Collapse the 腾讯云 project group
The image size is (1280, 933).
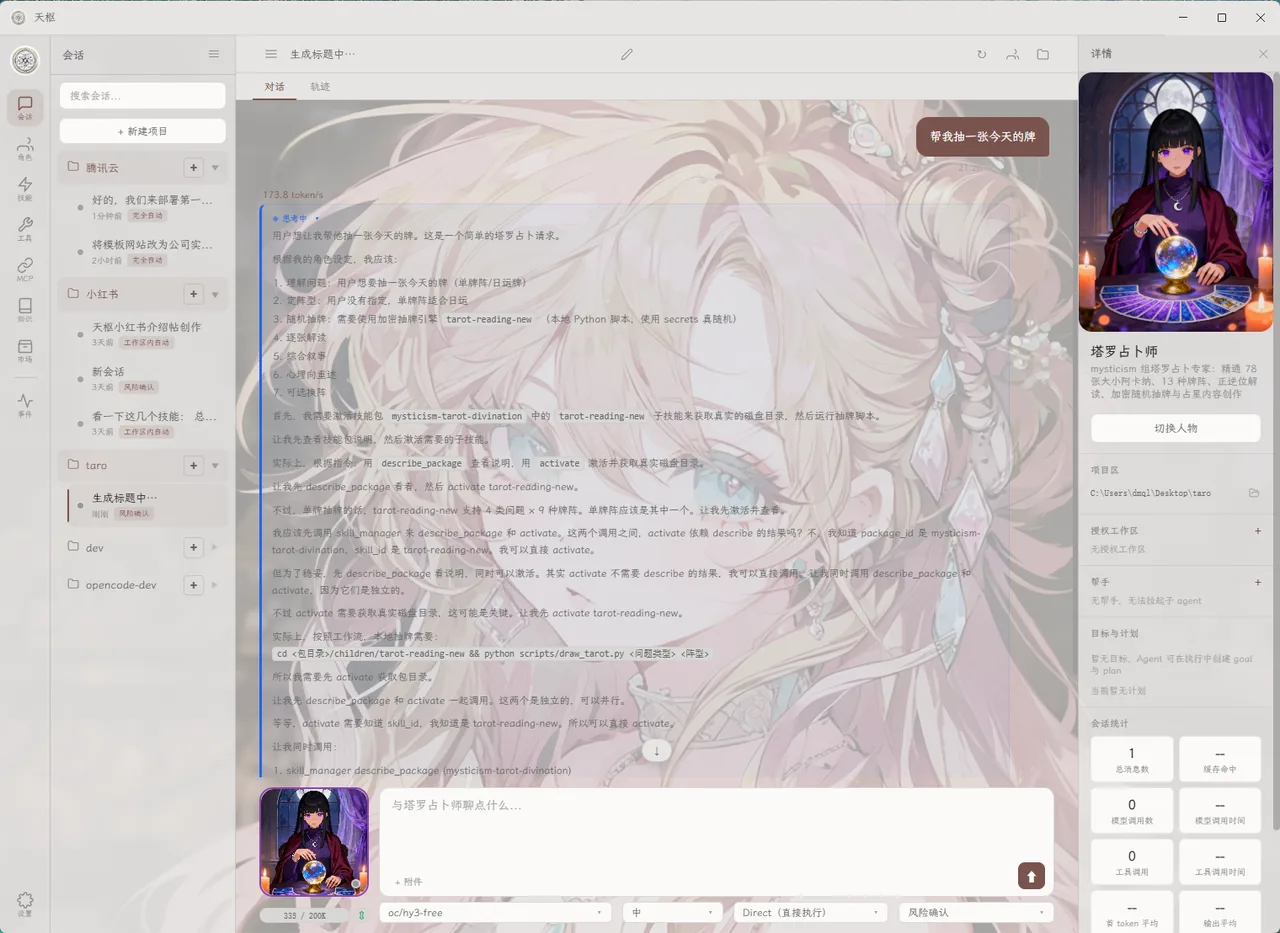click(x=215, y=168)
